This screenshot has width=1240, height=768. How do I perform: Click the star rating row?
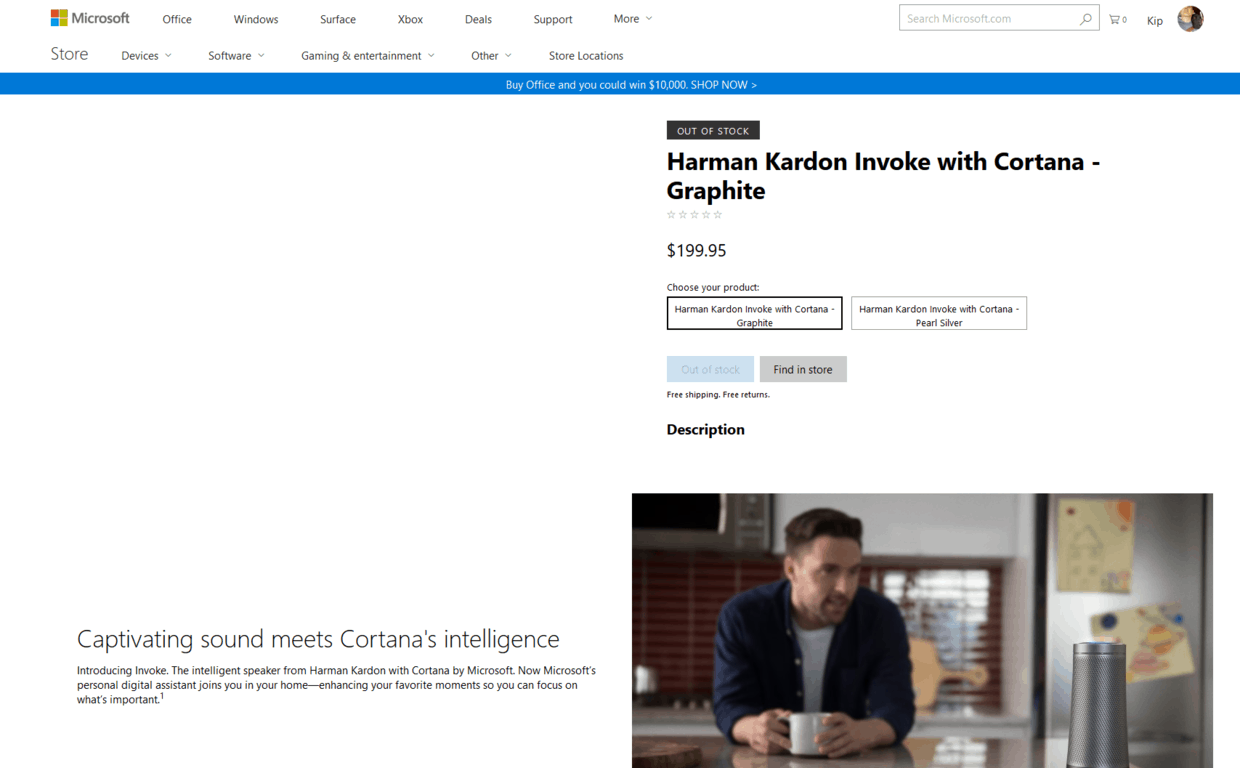pos(695,215)
